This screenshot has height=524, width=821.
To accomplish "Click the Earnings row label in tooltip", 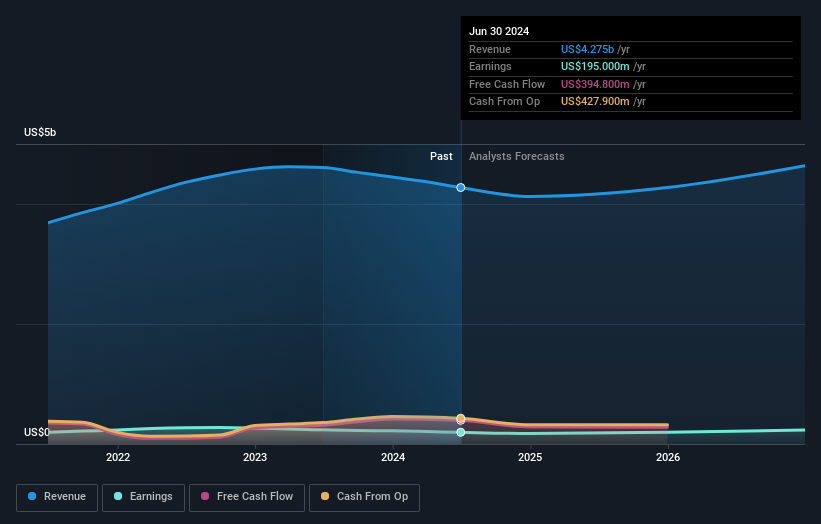I will pyautogui.click(x=490, y=66).
